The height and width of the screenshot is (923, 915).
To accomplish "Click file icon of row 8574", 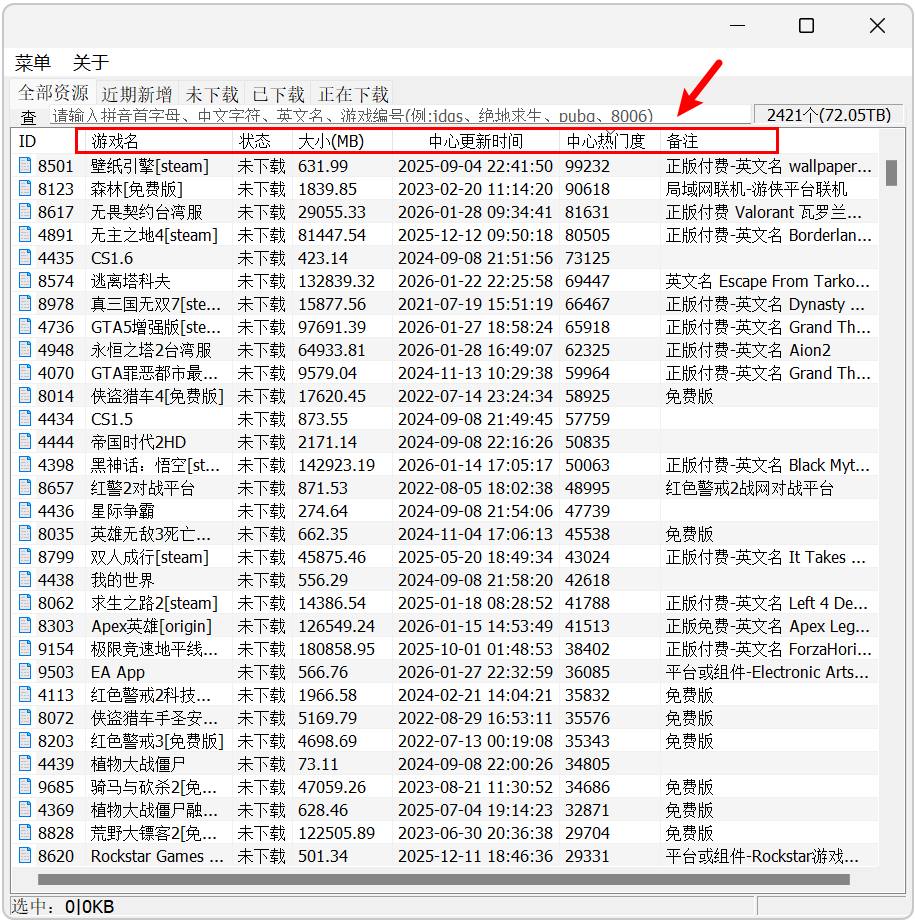I will pyautogui.click(x=25, y=280).
